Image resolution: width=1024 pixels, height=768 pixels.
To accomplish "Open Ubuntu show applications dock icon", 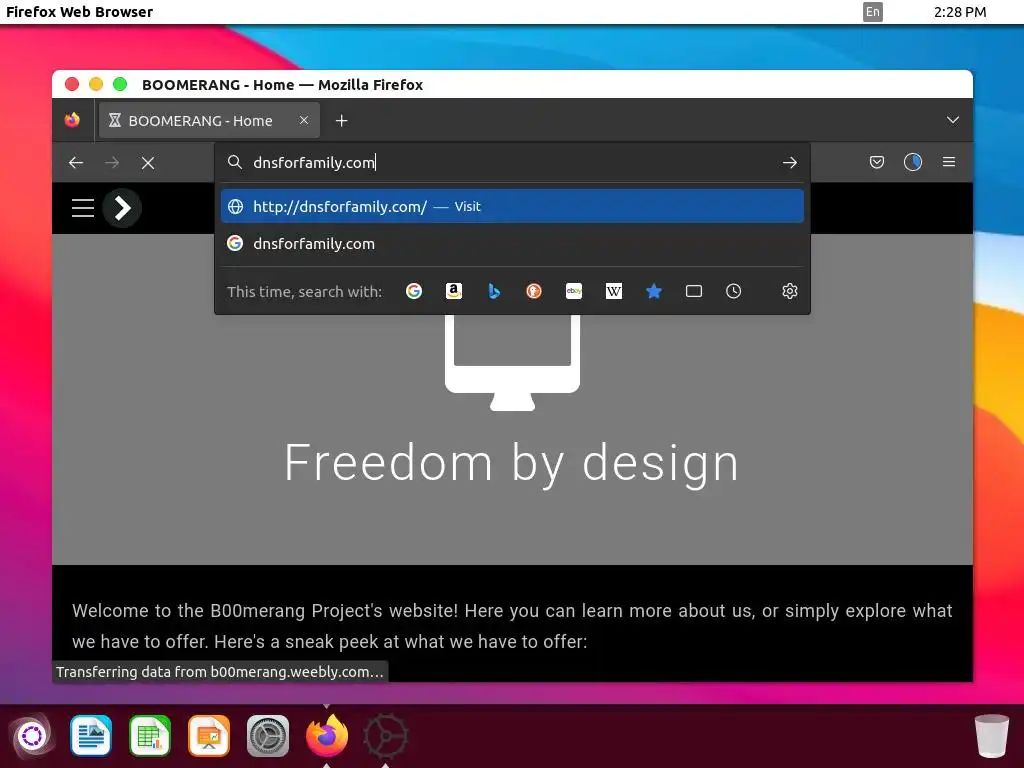I will tap(31, 736).
